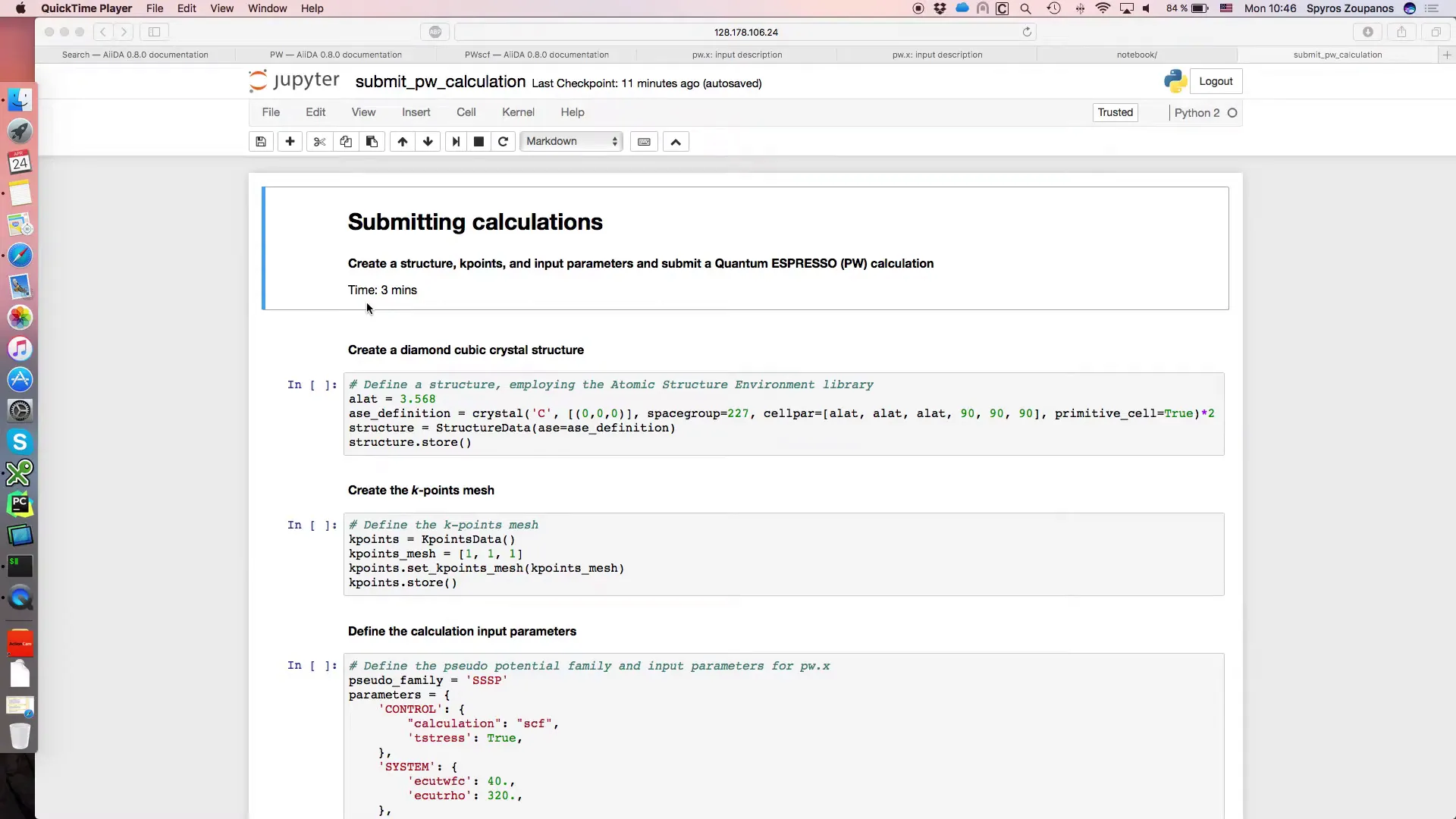Click the Logout button

coord(1216,81)
